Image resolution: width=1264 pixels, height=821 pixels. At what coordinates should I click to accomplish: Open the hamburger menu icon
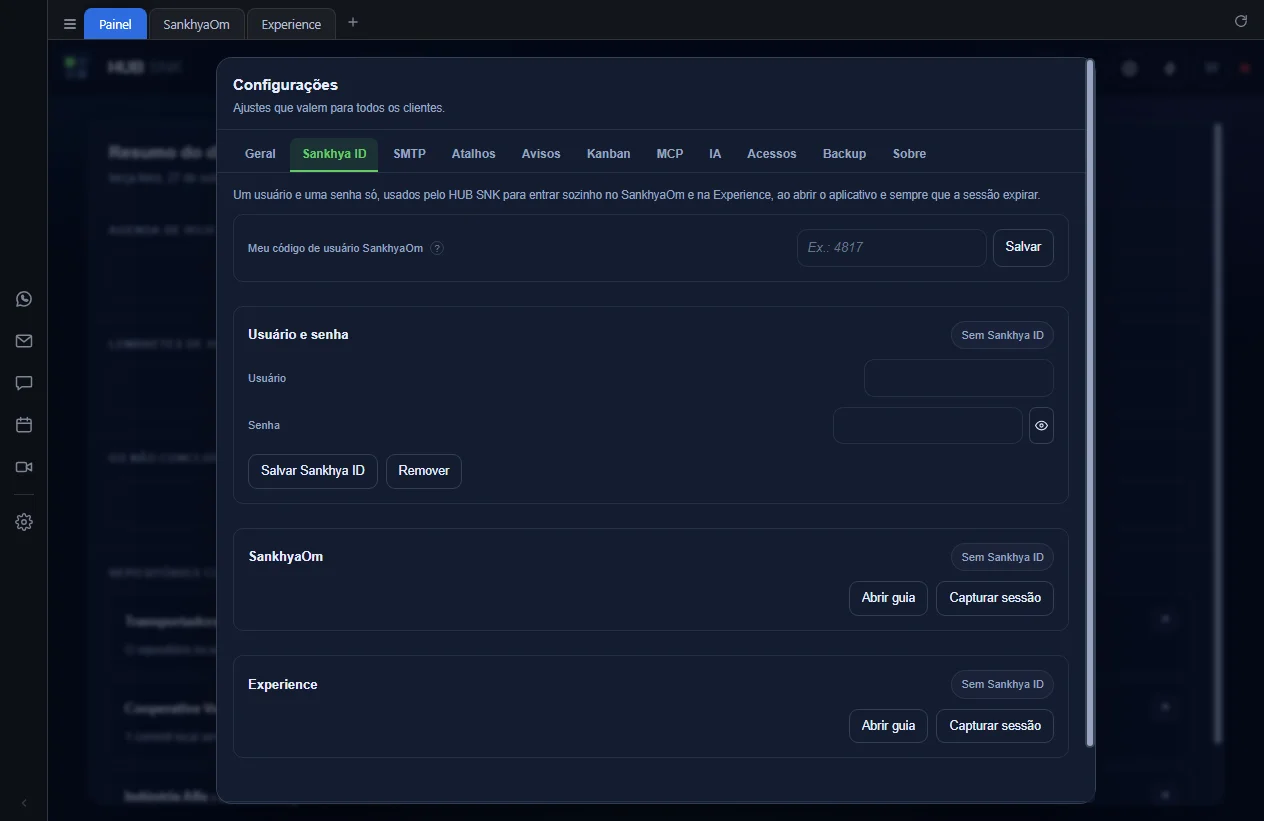(70, 24)
